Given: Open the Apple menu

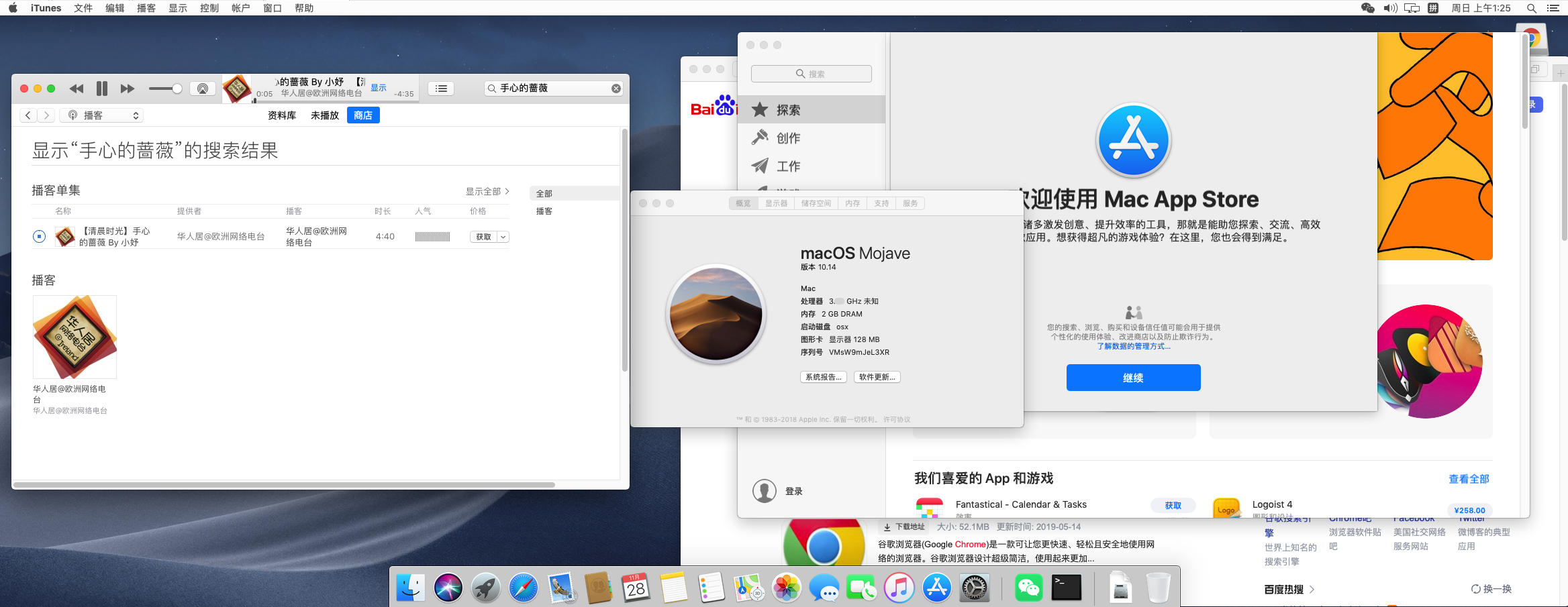Looking at the screenshot, I should coord(13,8).
